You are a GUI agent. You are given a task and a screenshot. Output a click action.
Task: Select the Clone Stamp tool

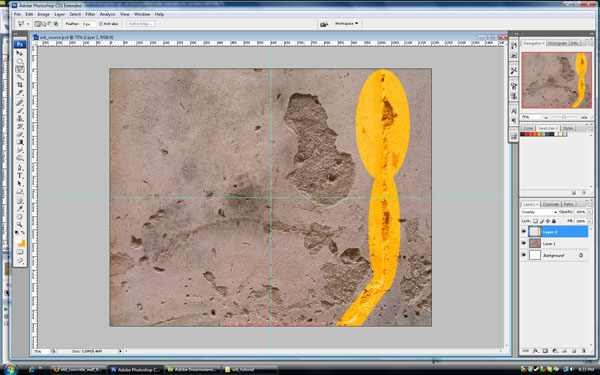point(20,119)
